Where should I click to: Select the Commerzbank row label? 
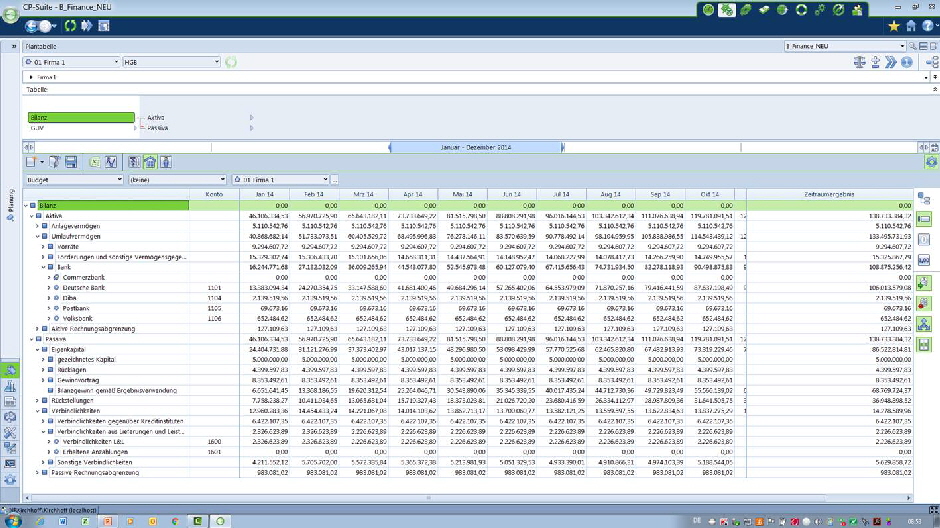[x=83, y=277]
